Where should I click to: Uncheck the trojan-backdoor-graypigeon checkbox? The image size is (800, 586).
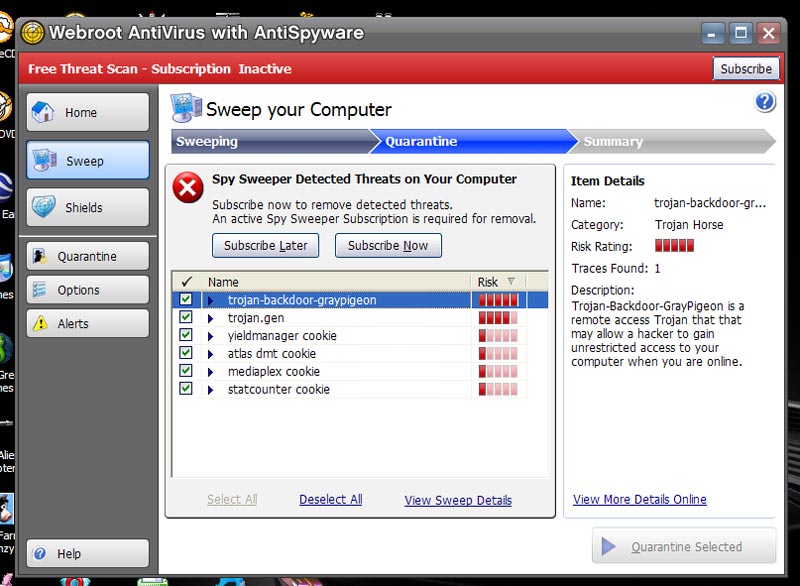(x=186, y=299)
